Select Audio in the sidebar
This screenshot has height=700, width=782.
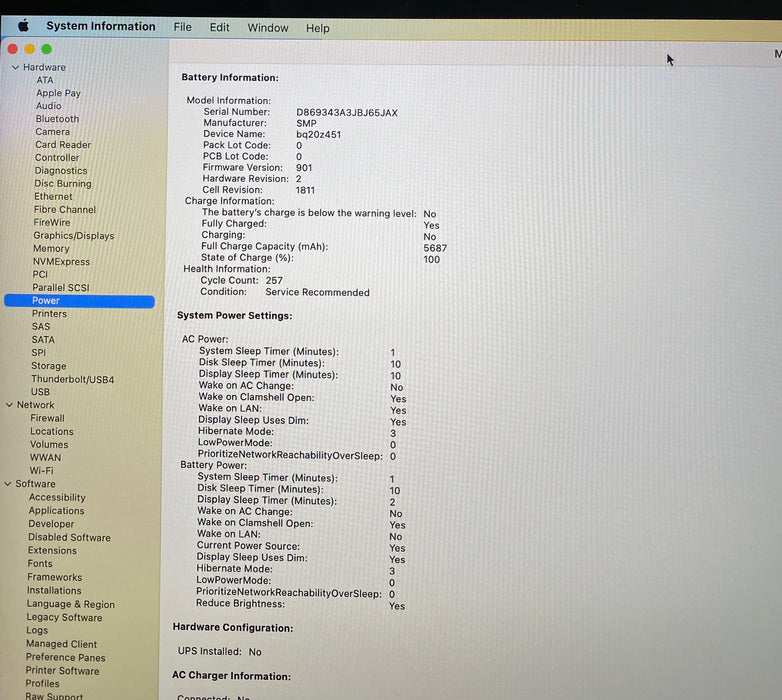(x=48, y=106)
